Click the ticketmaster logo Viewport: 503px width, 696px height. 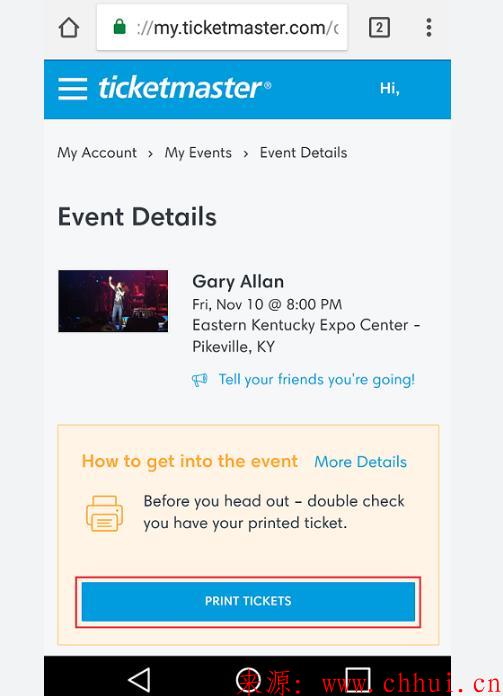coord(184,88)
